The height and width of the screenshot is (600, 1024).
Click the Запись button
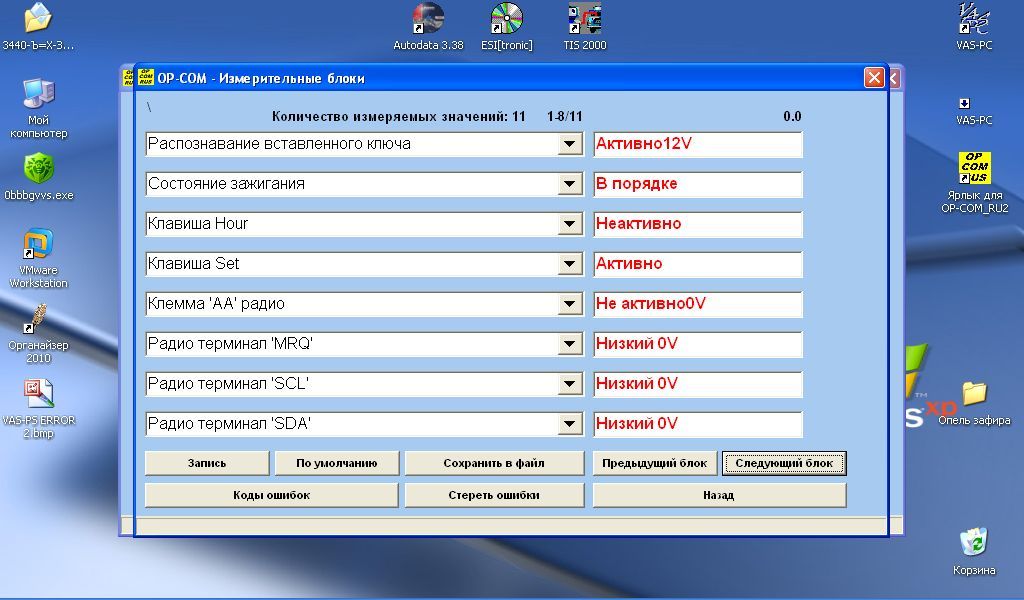coord(207,463)
